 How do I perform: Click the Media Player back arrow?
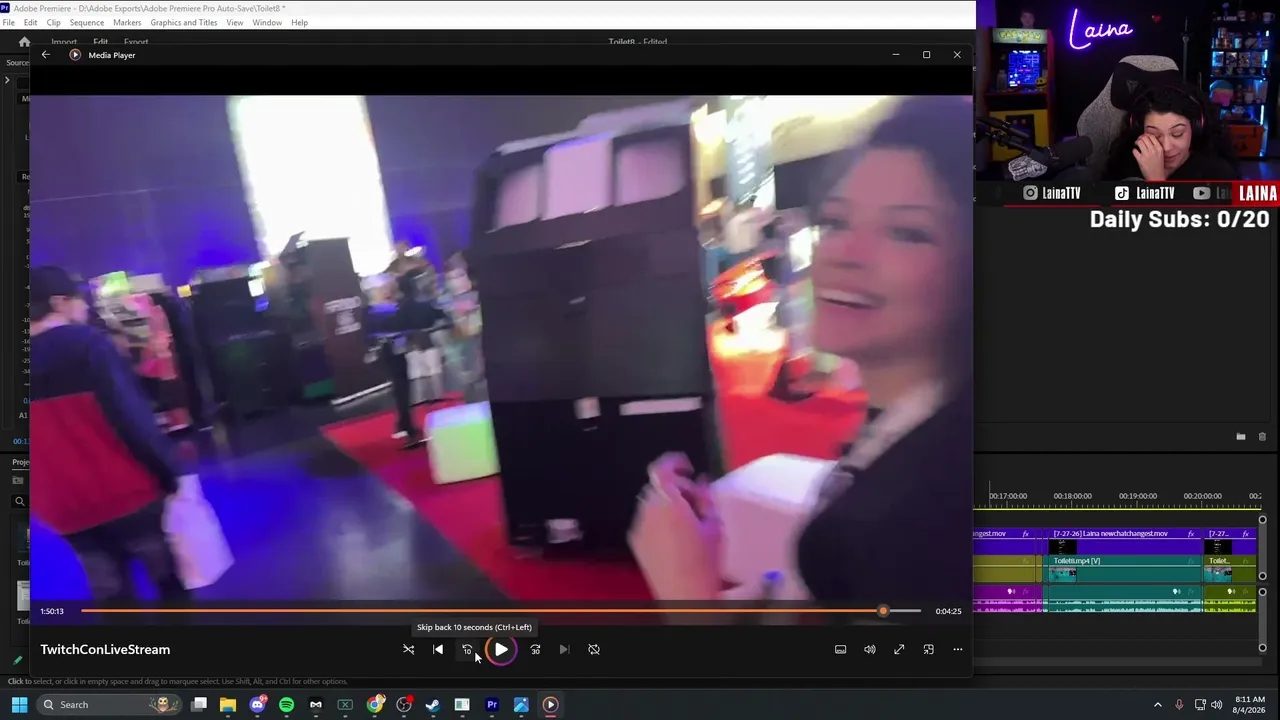(45, 55)
